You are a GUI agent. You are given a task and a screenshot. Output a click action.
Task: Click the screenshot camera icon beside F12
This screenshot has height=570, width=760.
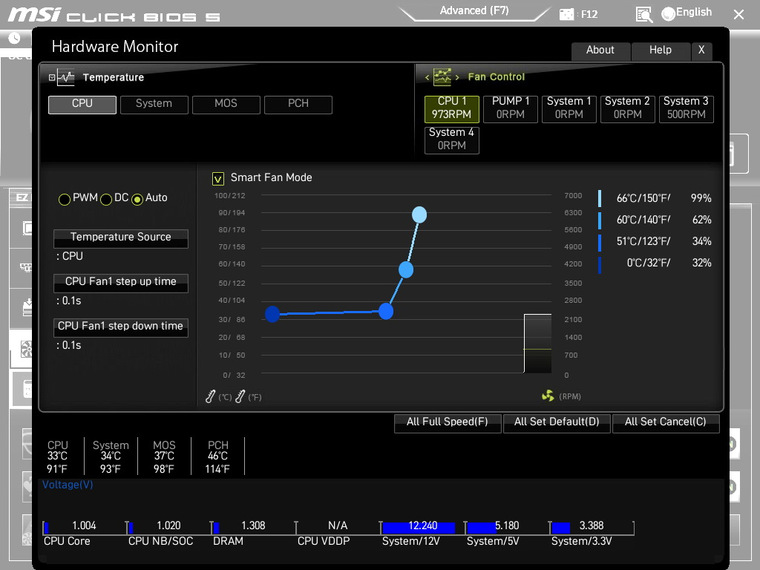coord(566,14)
